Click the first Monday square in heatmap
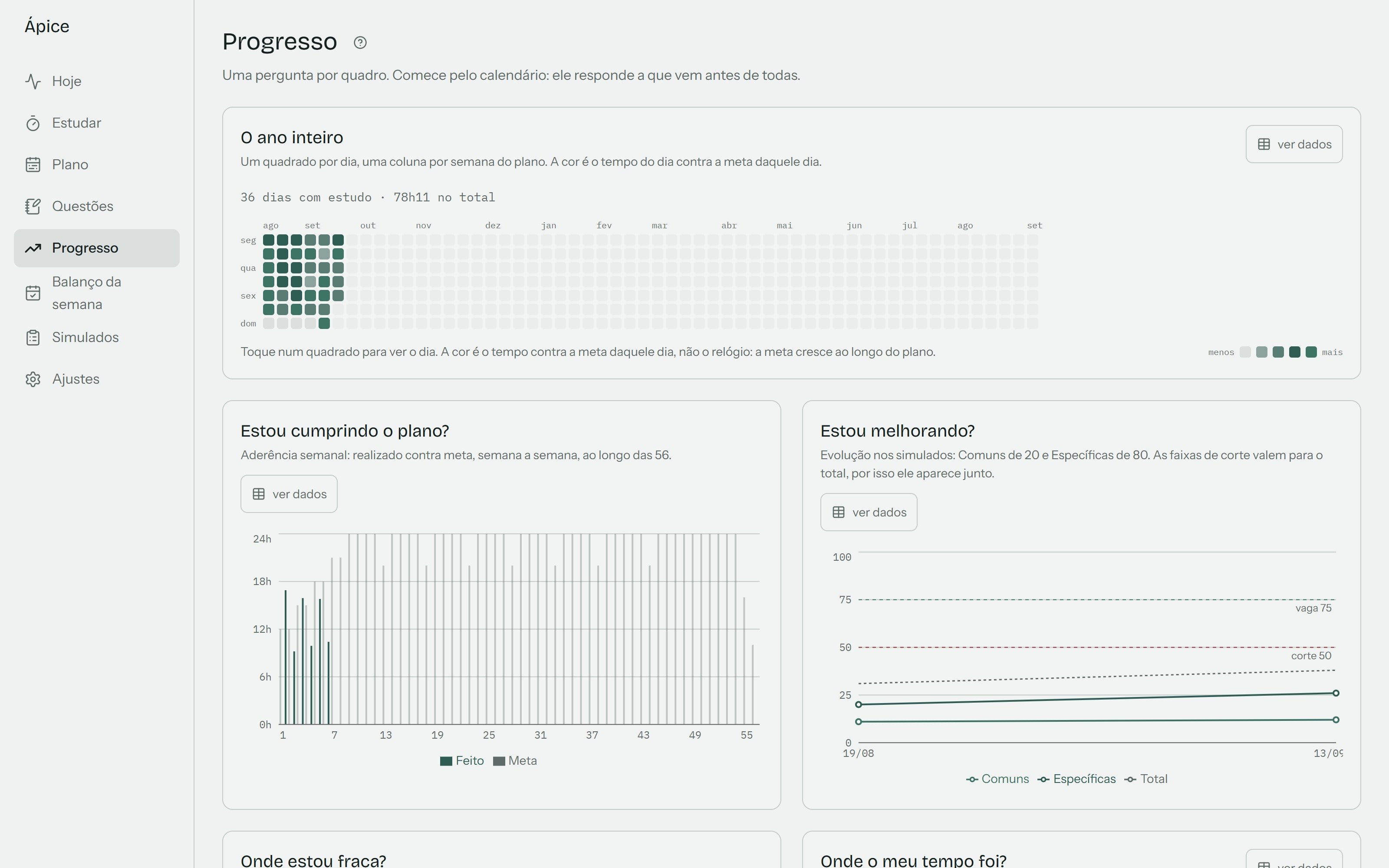This screenshot has height=868, width=1389. (269, 240)
